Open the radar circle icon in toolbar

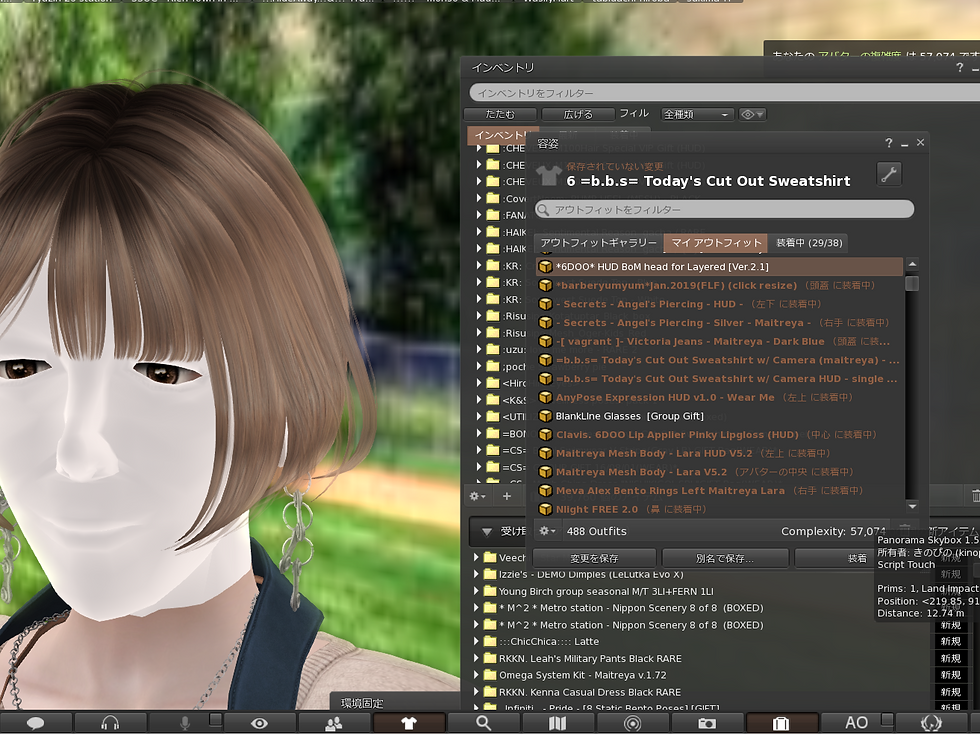tap(632, 723)
